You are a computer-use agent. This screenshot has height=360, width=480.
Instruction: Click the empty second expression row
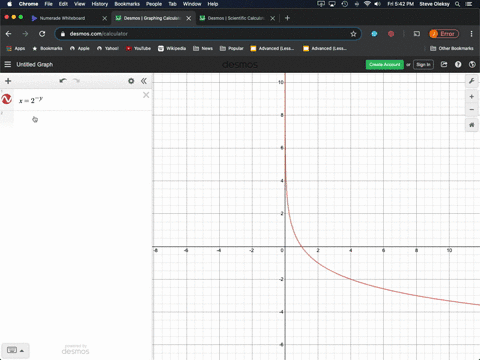pos(76,119)
